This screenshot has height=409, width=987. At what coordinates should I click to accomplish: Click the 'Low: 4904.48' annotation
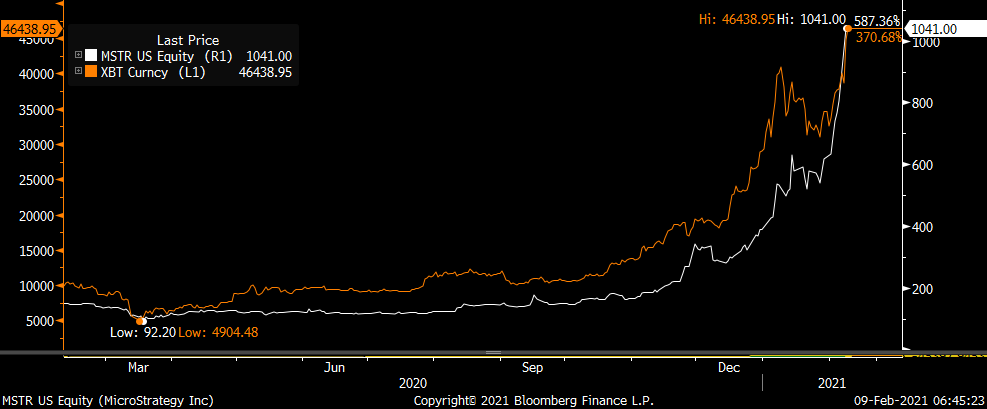[x=218, y=332]
